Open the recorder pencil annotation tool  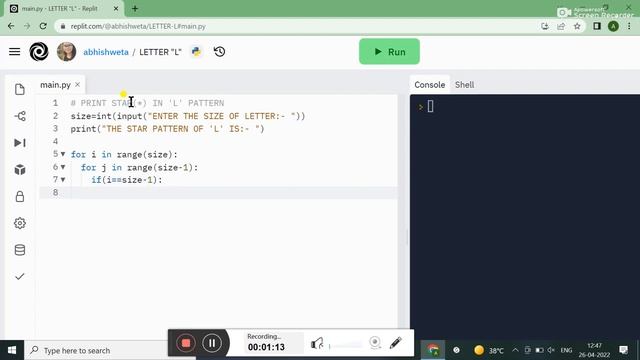[395, 343]
